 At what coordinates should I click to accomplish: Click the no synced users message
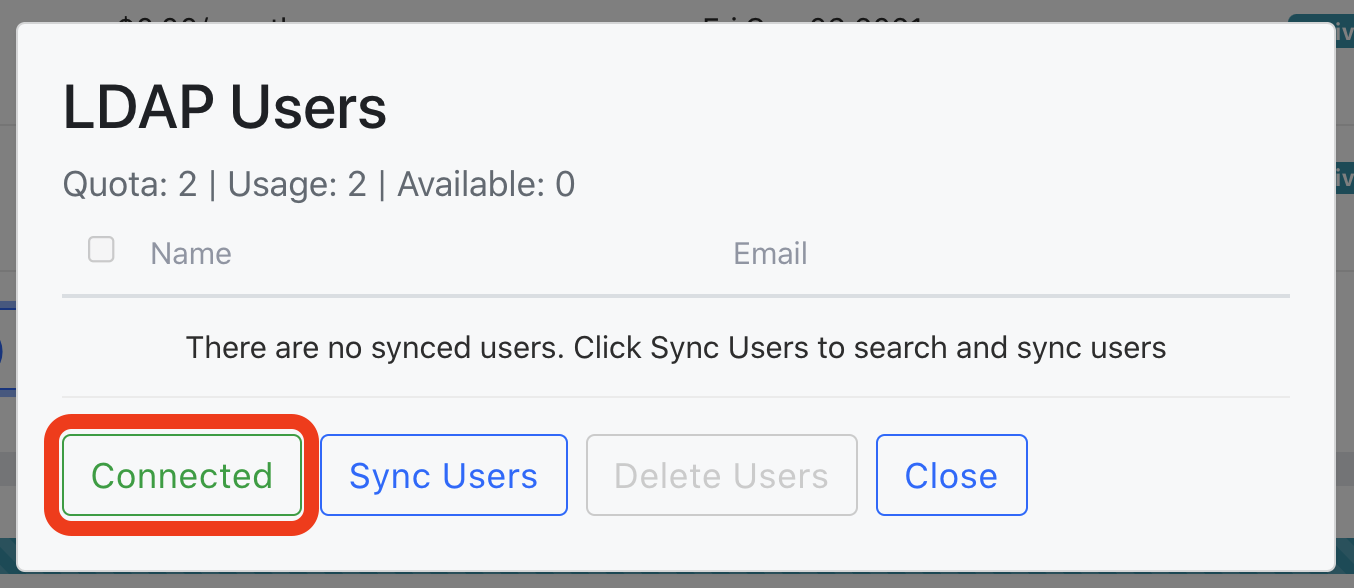(676, 348)
